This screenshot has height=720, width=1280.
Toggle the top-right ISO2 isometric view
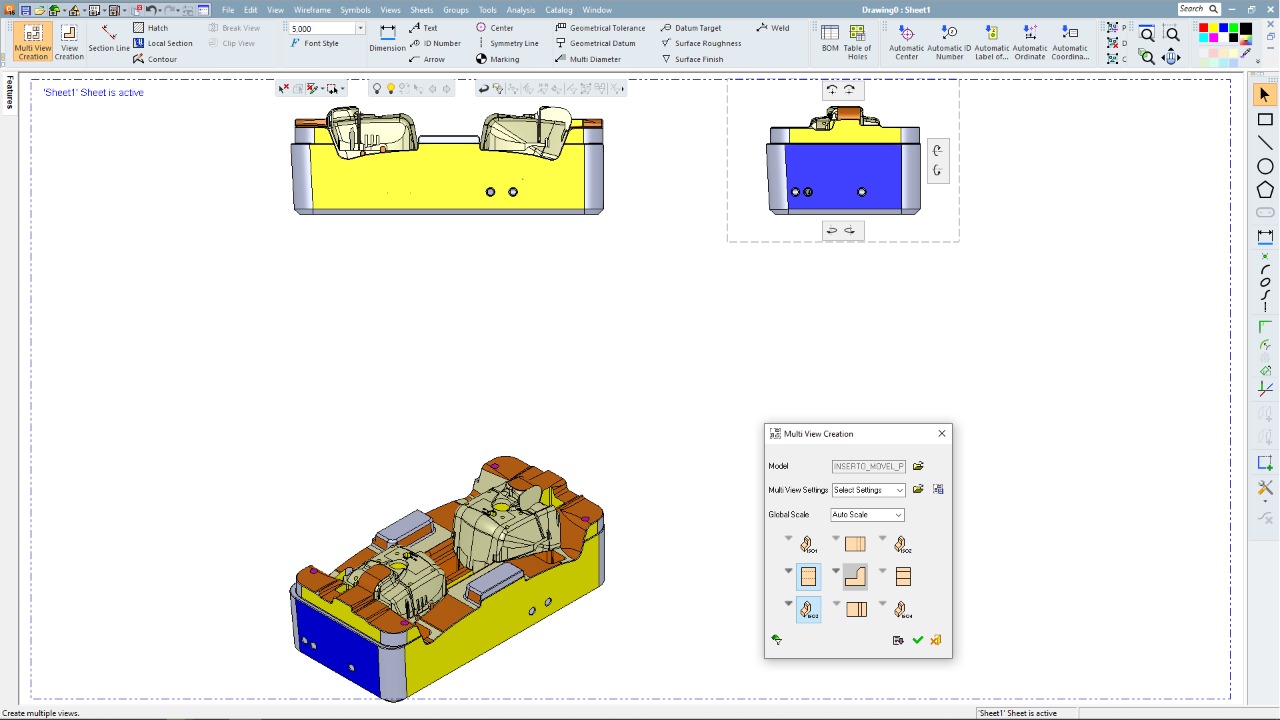[902, 545]
